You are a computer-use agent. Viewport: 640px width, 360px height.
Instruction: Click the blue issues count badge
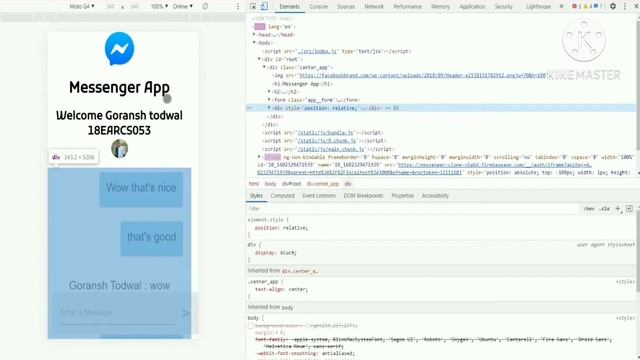coord(598,6)
